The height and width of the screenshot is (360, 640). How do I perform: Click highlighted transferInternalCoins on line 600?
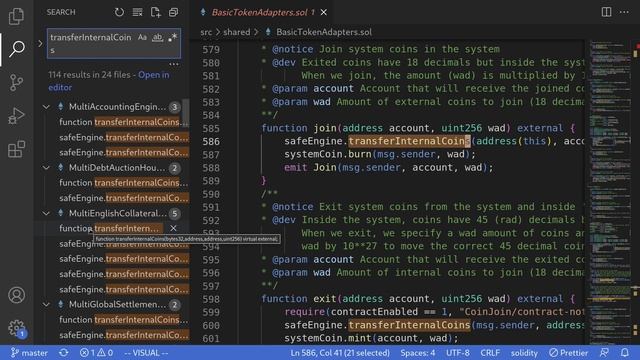tap(409, 325)
